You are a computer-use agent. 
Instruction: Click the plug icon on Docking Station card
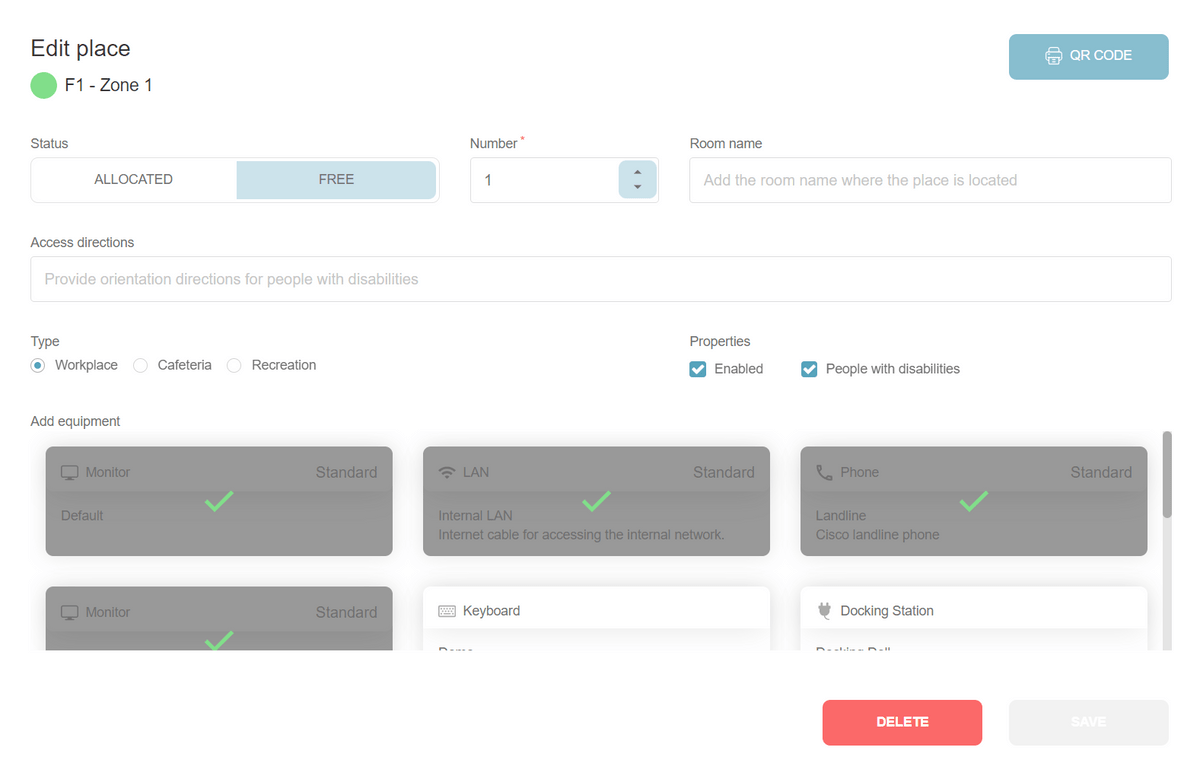[824, 611]
